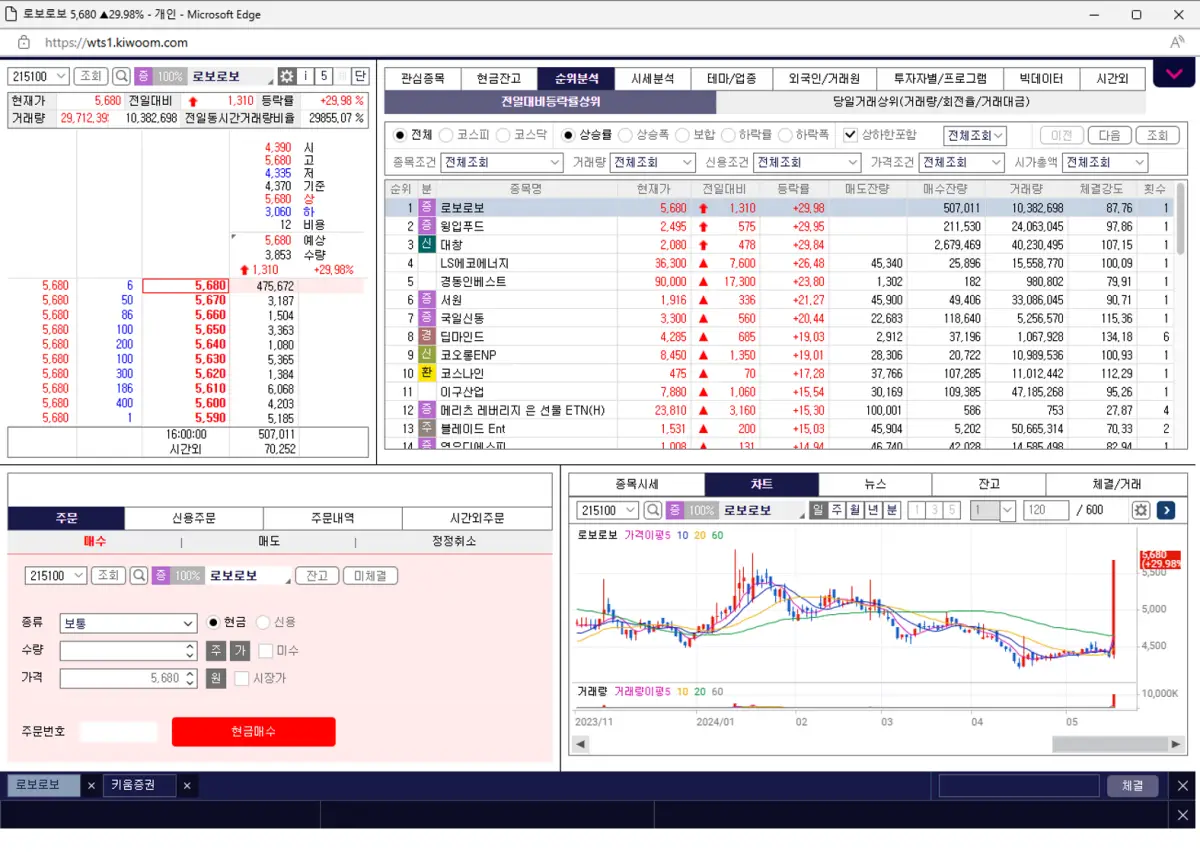The width and height of the screenshot is (1200, 856).
Task: Select minute '분' chart period
Action: click(892, 510)
